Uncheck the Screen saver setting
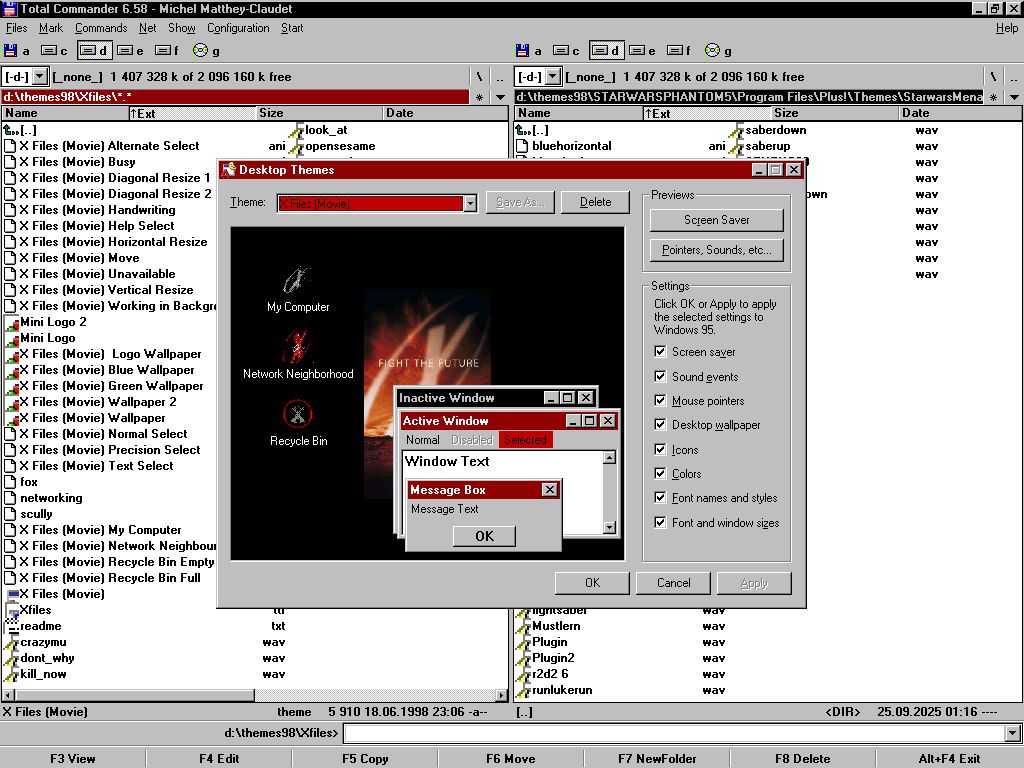 click(x=660, y=352)
